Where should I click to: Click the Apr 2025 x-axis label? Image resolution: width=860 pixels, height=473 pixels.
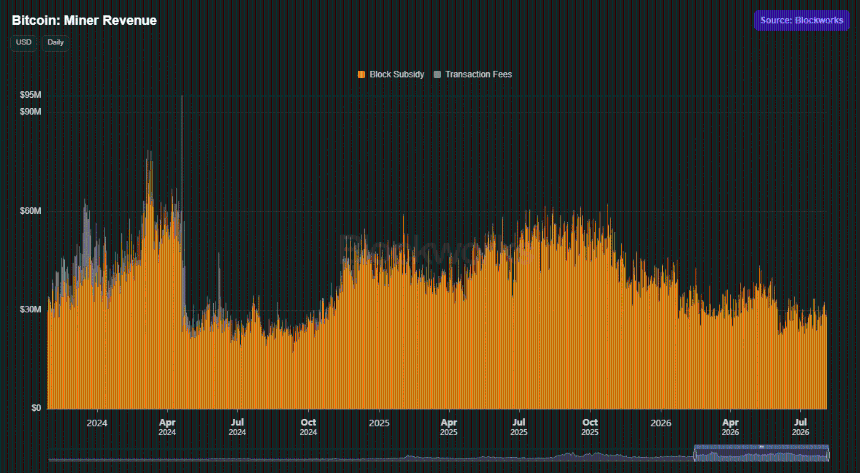pyautogui.click(x=449, y=427)
